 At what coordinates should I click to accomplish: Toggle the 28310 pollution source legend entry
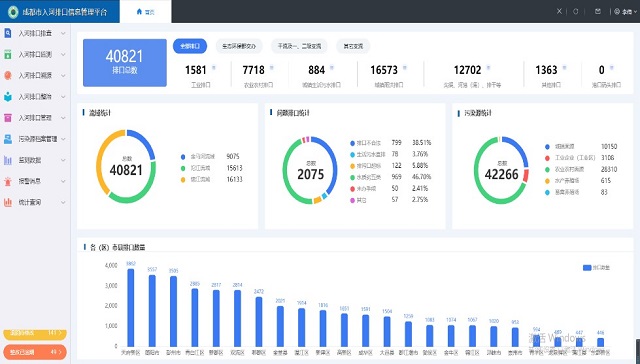(x=581, y=169)
